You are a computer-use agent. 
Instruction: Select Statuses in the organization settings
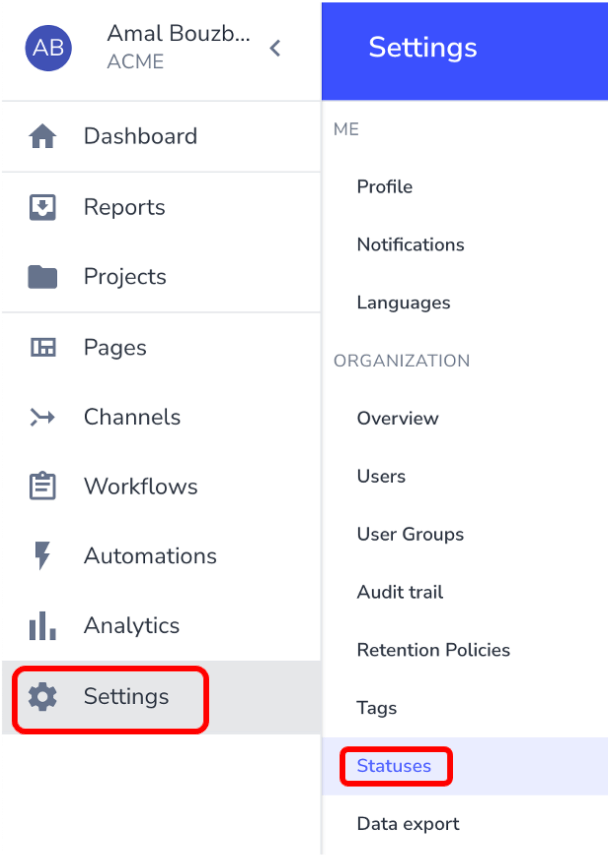[394, 766]
